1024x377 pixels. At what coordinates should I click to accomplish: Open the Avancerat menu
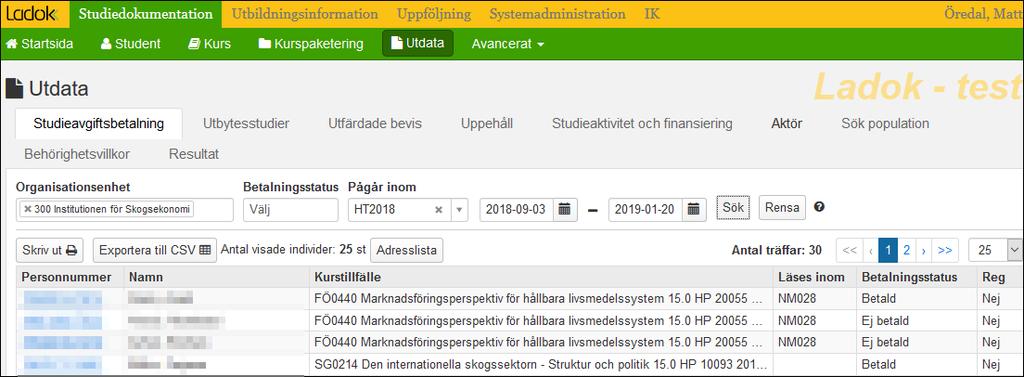click(508, 44)
